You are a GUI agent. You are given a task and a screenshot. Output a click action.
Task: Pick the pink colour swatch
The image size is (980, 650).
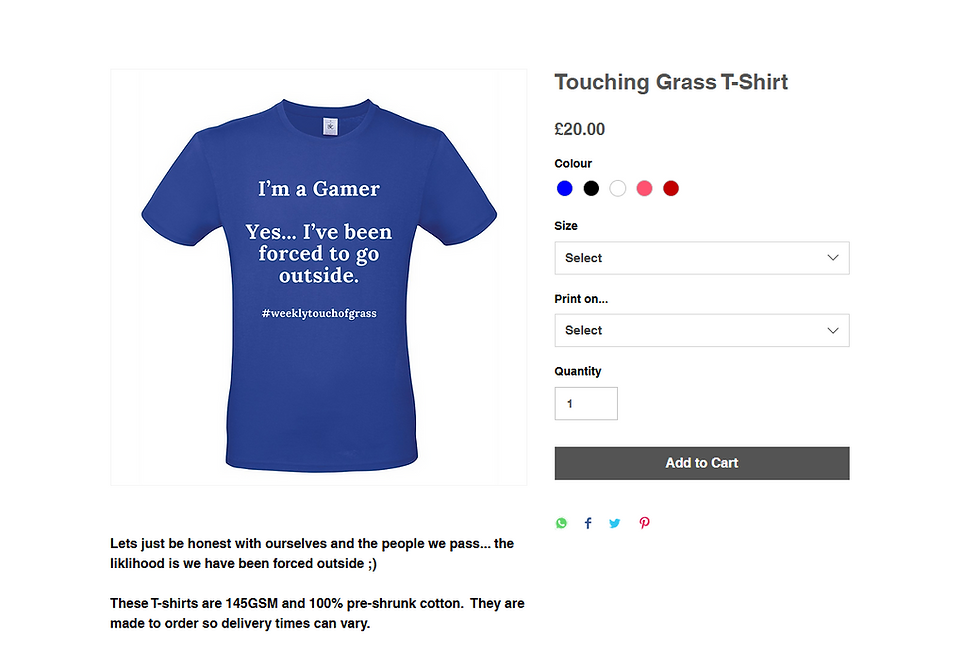645,188
